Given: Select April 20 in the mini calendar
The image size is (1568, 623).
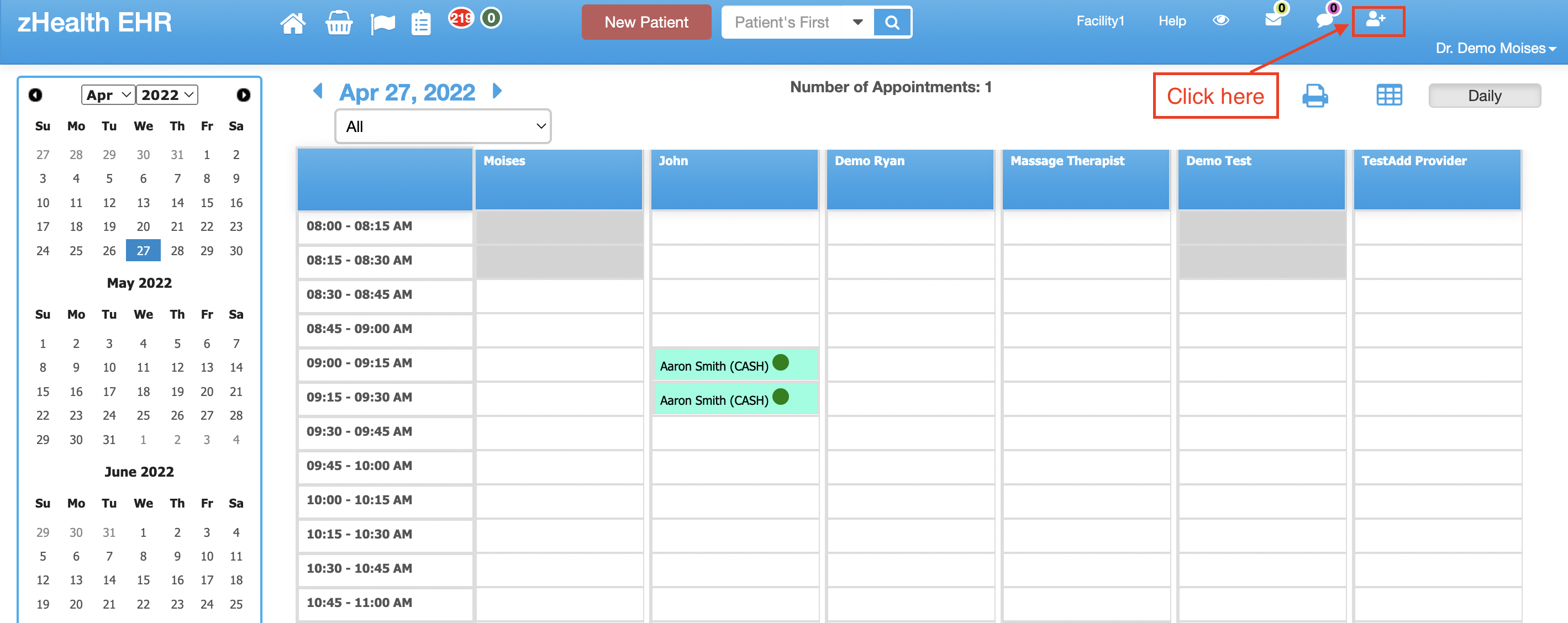Looking at the screenshot, I should pyautogui.click(x=143, y=226).
